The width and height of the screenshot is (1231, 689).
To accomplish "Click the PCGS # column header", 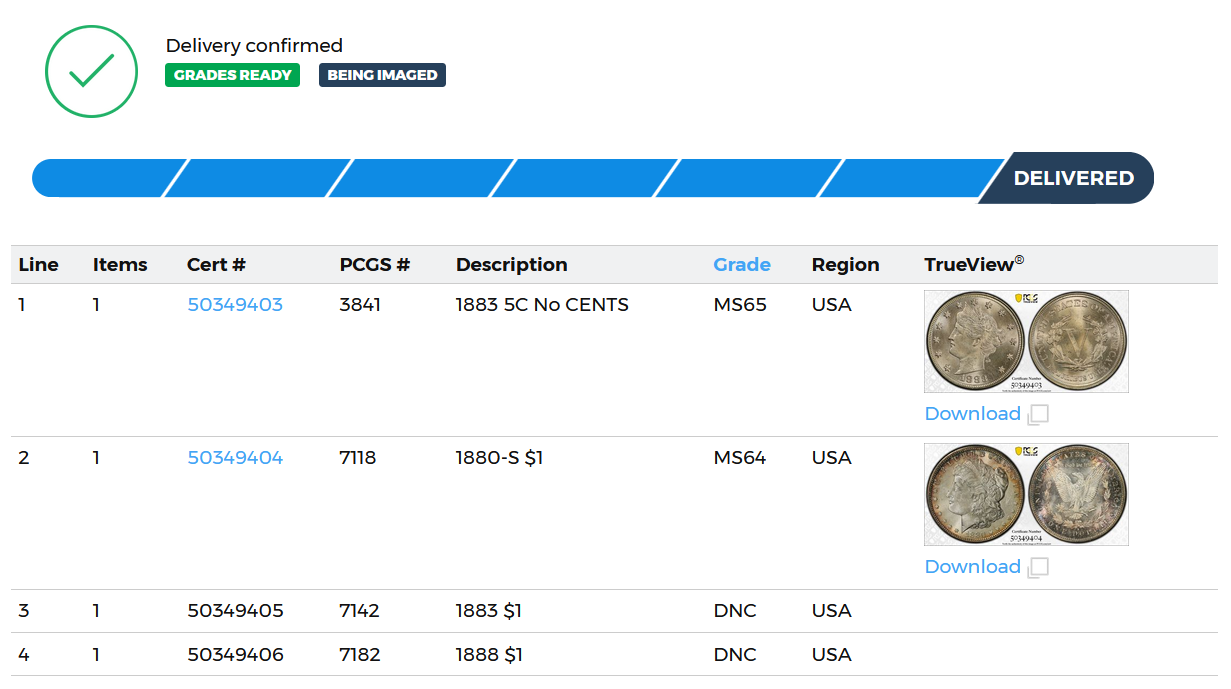I will point(375,265).
